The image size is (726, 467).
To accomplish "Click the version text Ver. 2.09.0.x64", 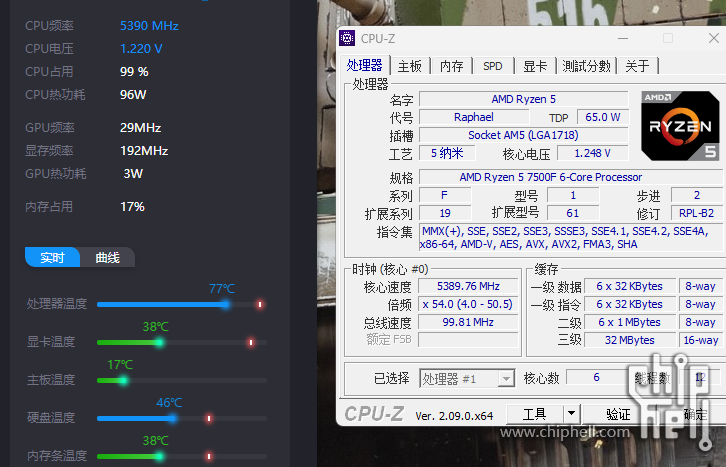I will [454, 416].
